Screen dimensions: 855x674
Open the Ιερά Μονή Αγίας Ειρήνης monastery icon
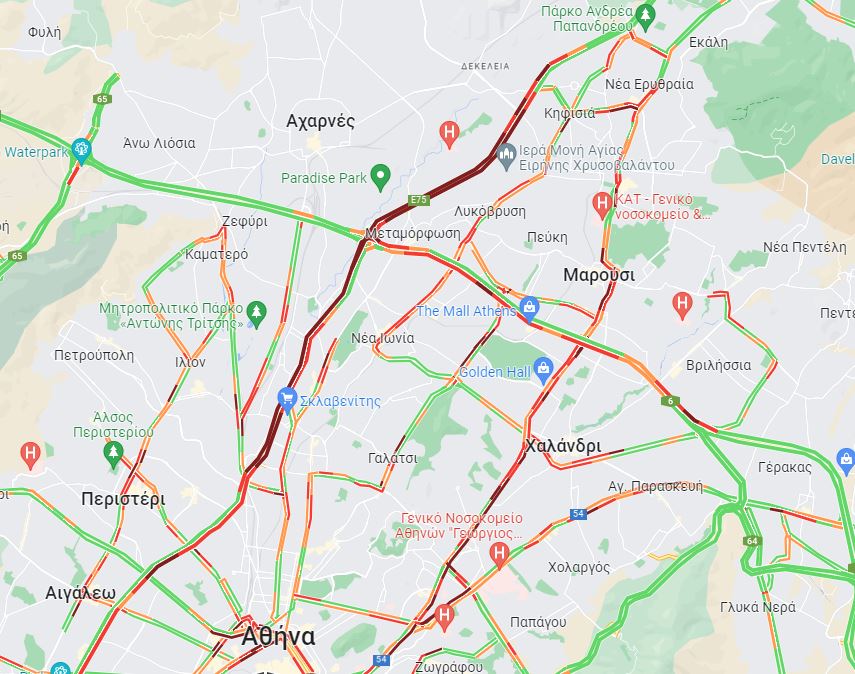pyautogui.click(x=507, y=157)
